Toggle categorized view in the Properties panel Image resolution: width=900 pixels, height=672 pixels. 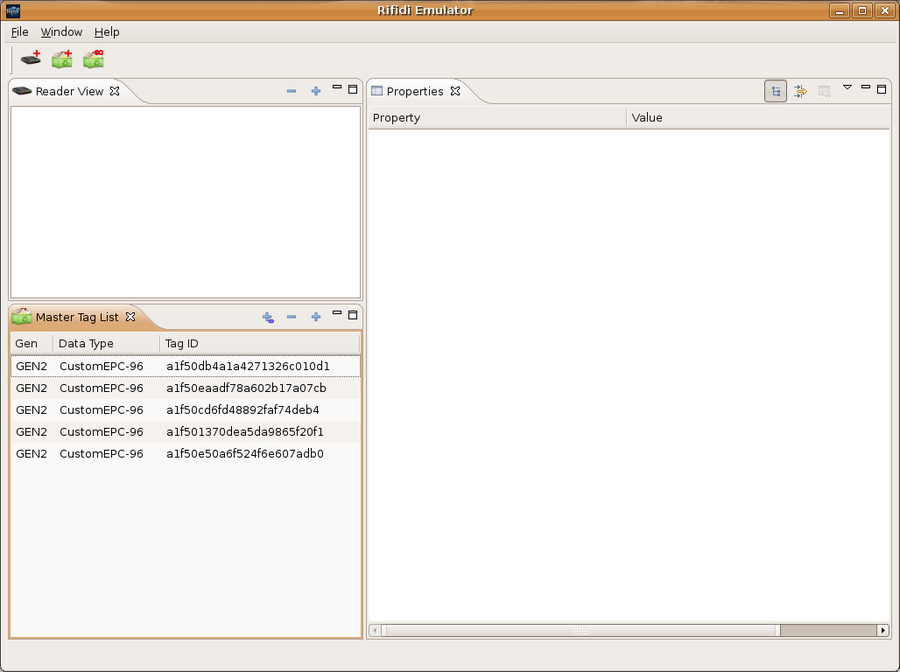(x=775, y=90)
